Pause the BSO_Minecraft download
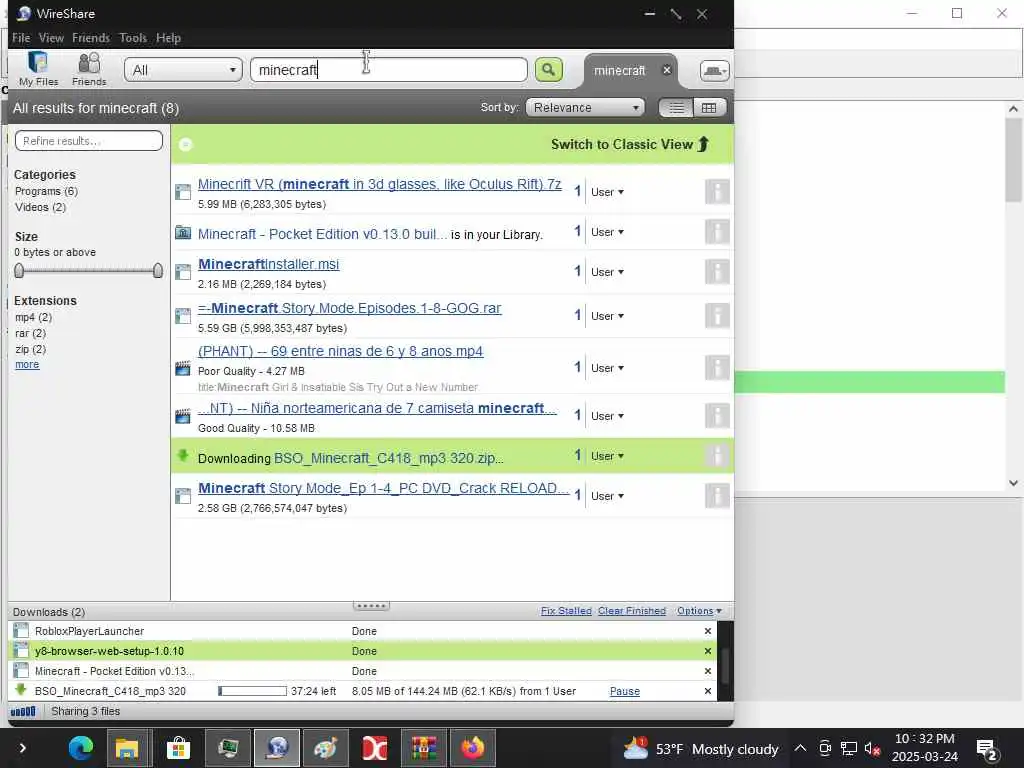 click(625, 691)
